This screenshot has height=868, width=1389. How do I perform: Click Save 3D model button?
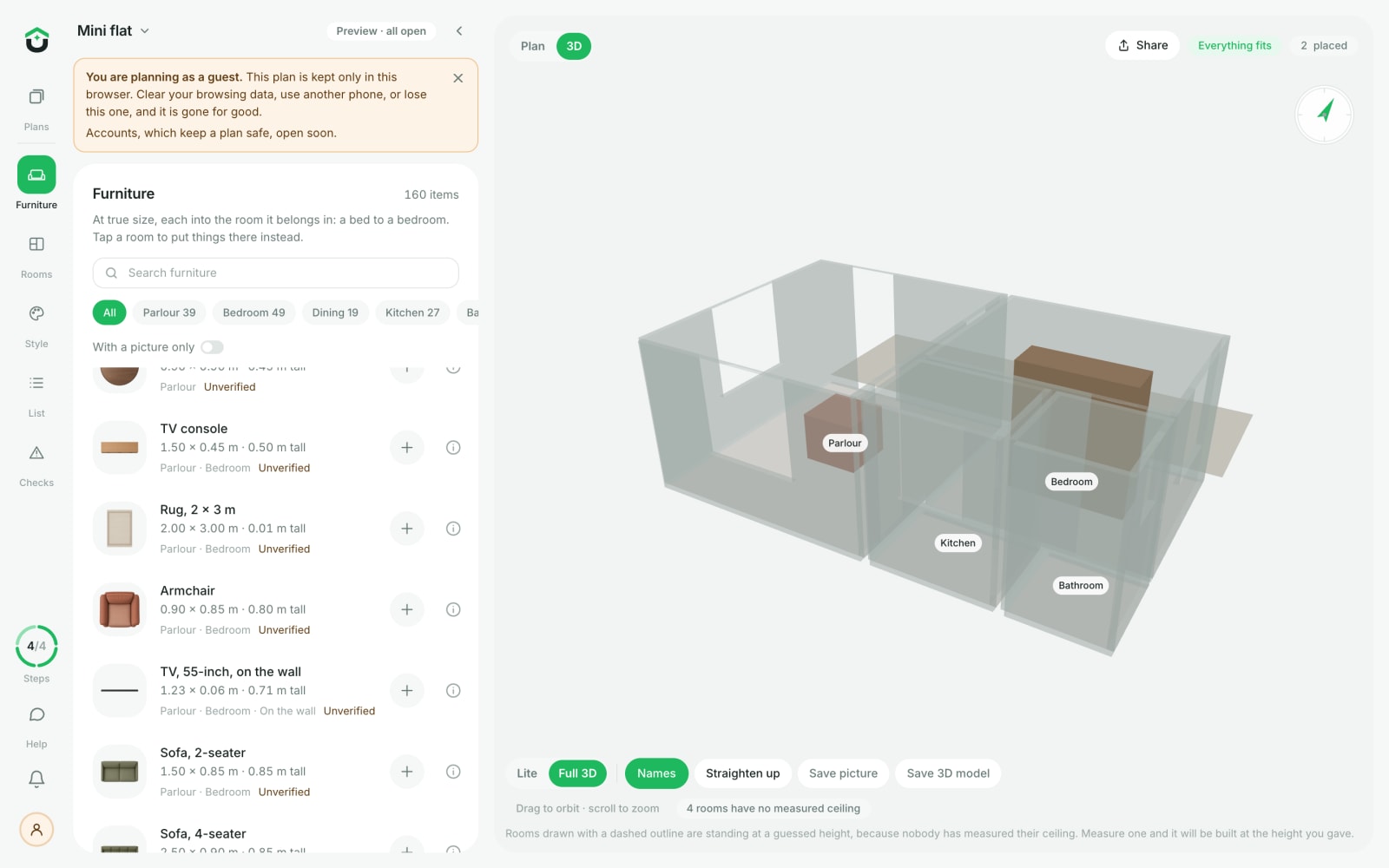(x=948, y=773)
